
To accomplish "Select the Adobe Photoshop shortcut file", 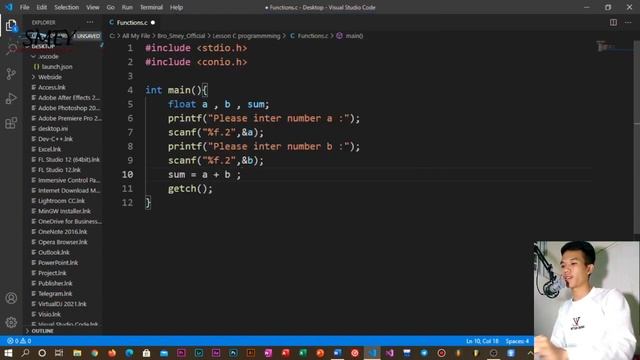I will pyautogui.click(x=69, y=108).
